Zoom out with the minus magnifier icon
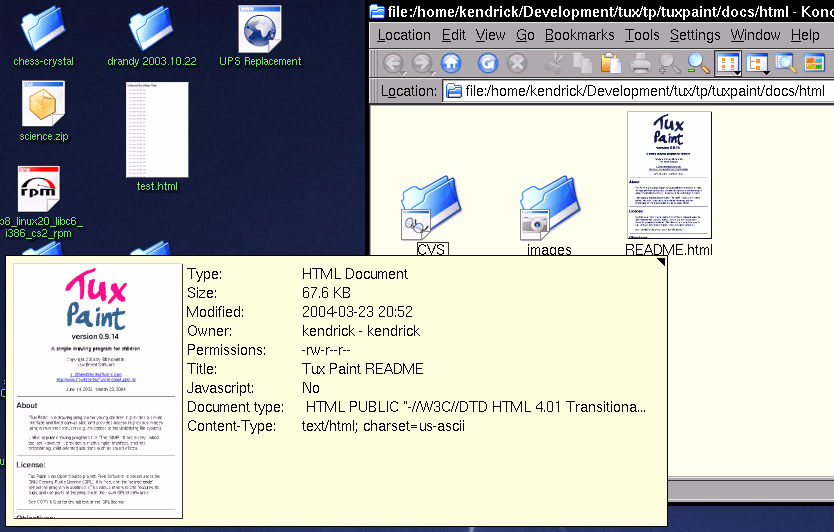 coord(698,63)
